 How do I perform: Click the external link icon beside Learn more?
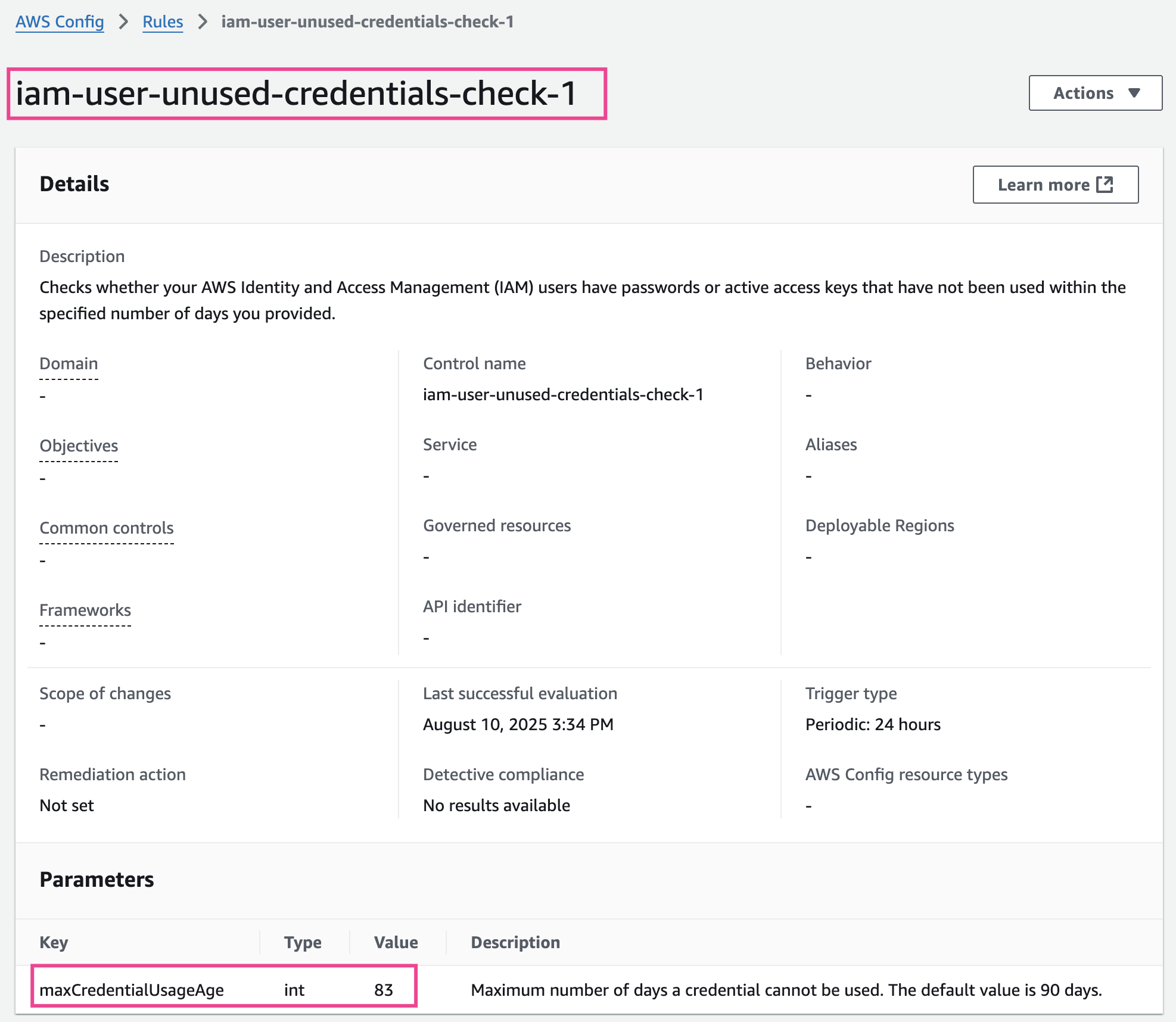(x=1105, y=185)
